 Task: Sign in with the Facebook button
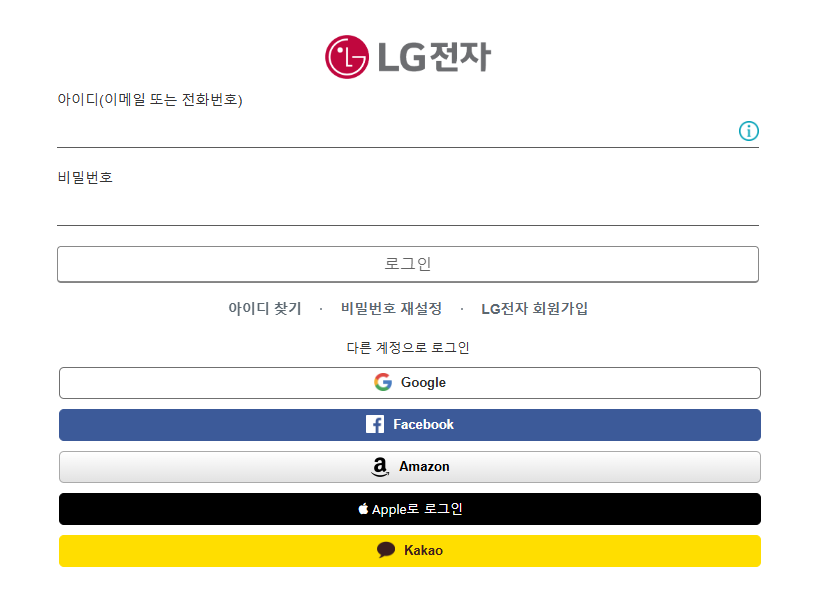(410, 425)
